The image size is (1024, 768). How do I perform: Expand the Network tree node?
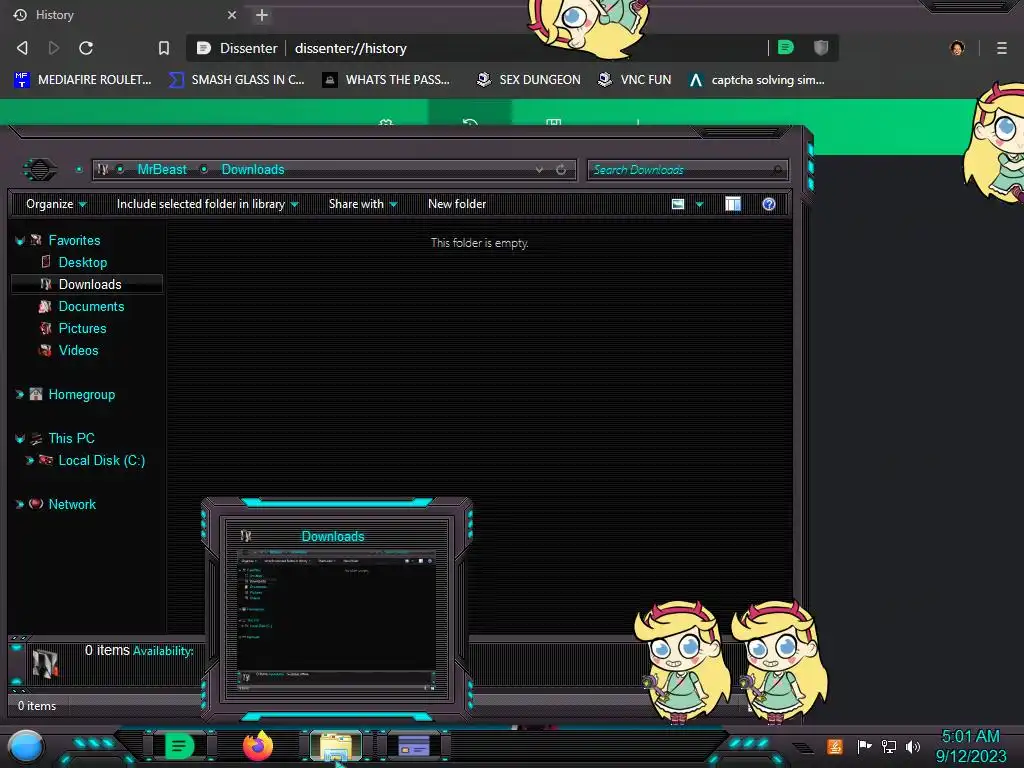coord(20,504)
